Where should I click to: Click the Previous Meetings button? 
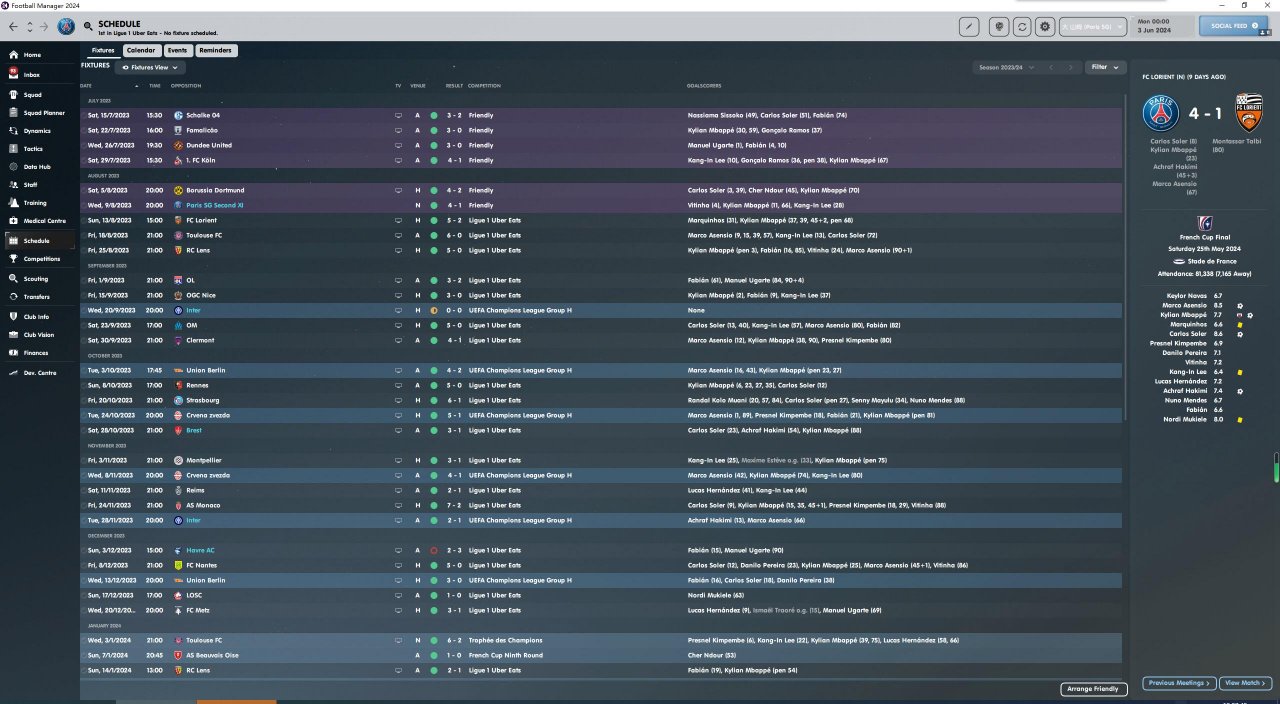click(1180, 683)
